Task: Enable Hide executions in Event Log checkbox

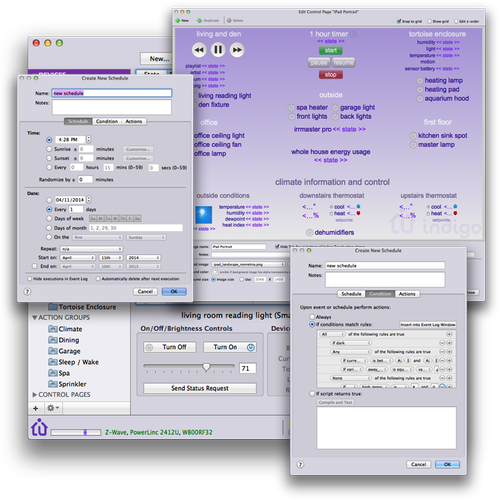Action: tap(30, 279)
